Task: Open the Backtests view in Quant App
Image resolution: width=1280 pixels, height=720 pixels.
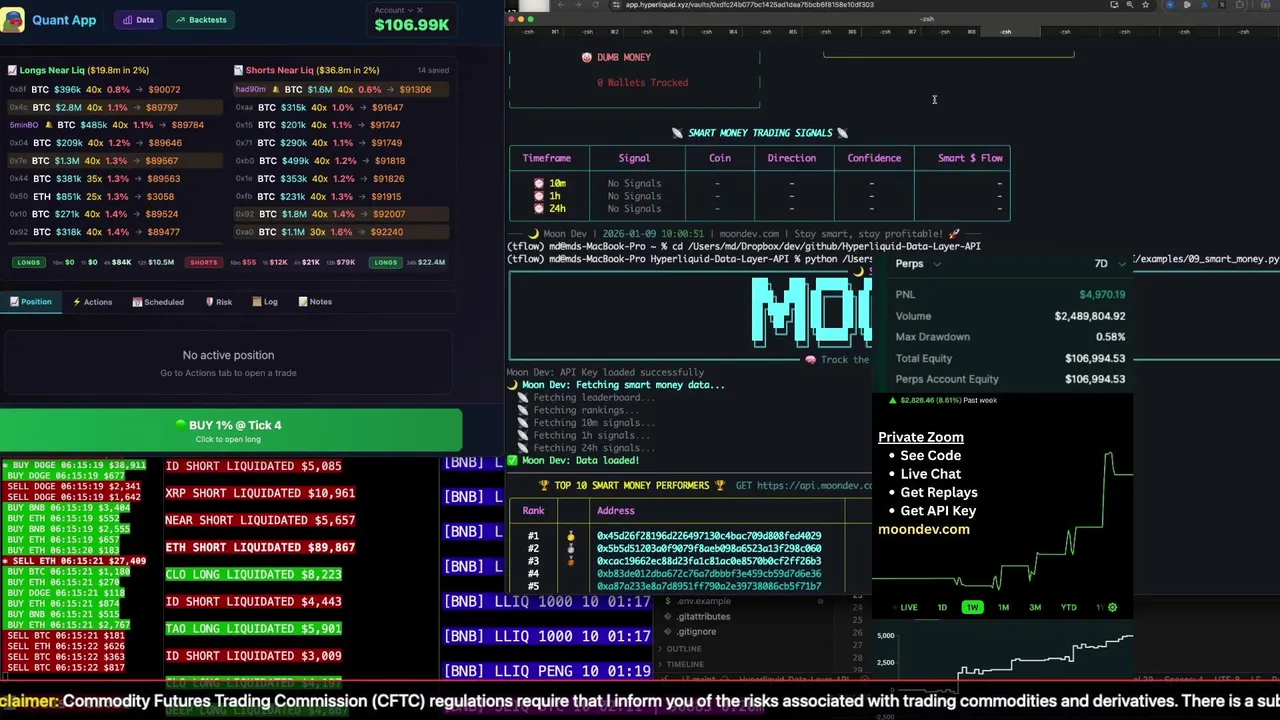Action: tap(200, 20)
